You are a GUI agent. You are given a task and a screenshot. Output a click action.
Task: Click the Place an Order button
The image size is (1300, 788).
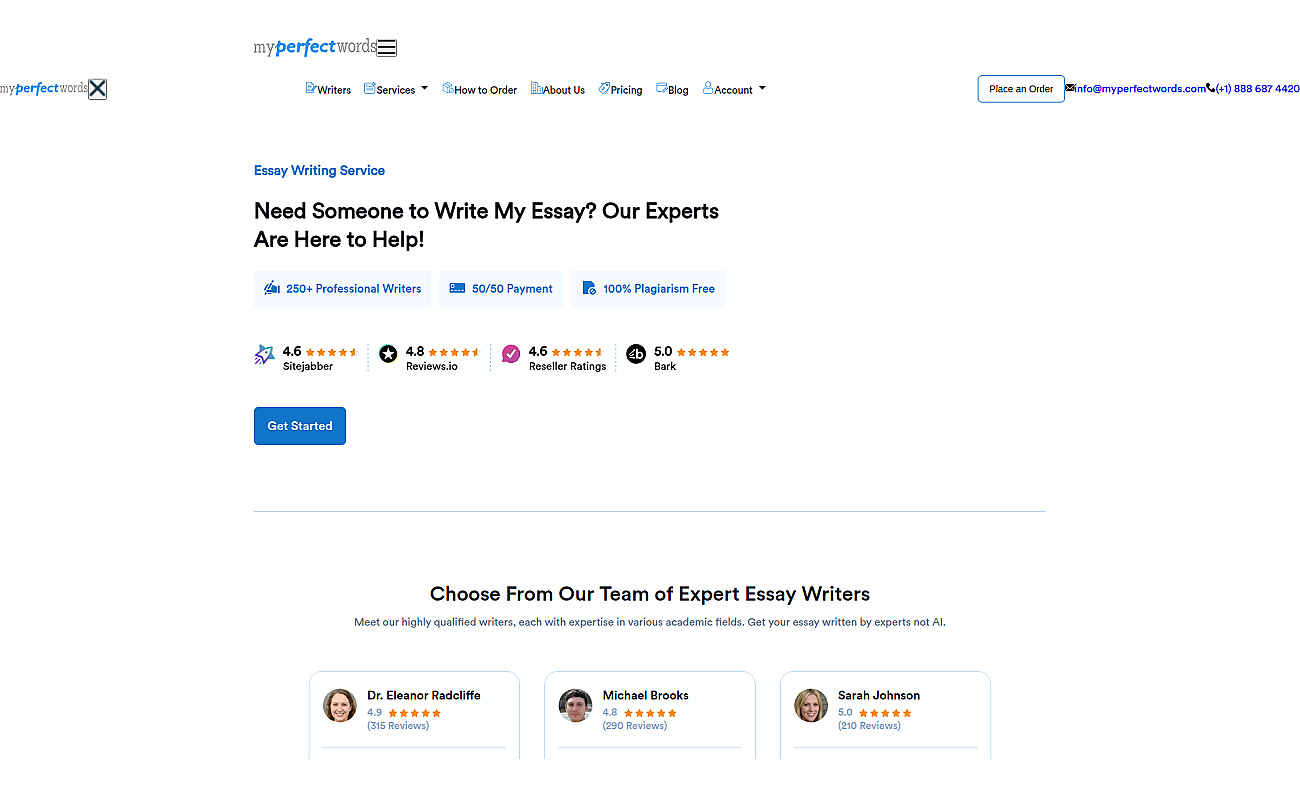point(1021,89)
